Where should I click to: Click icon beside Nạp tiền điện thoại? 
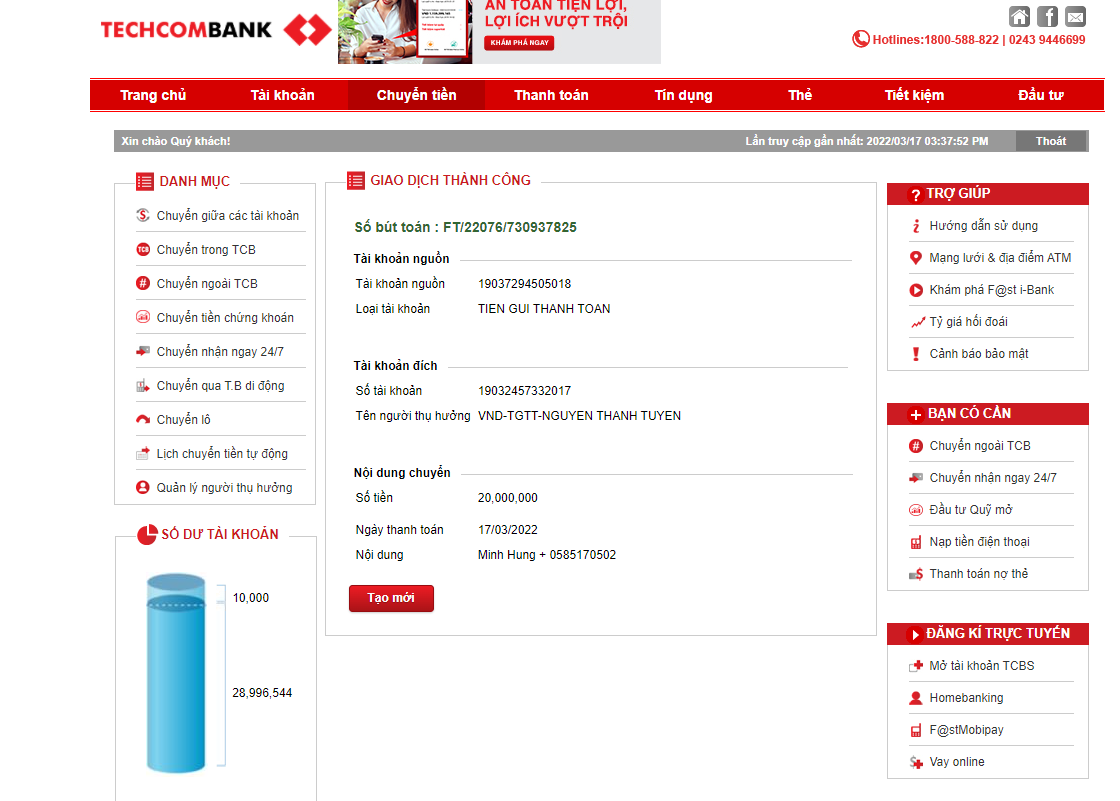coord(916,542)
